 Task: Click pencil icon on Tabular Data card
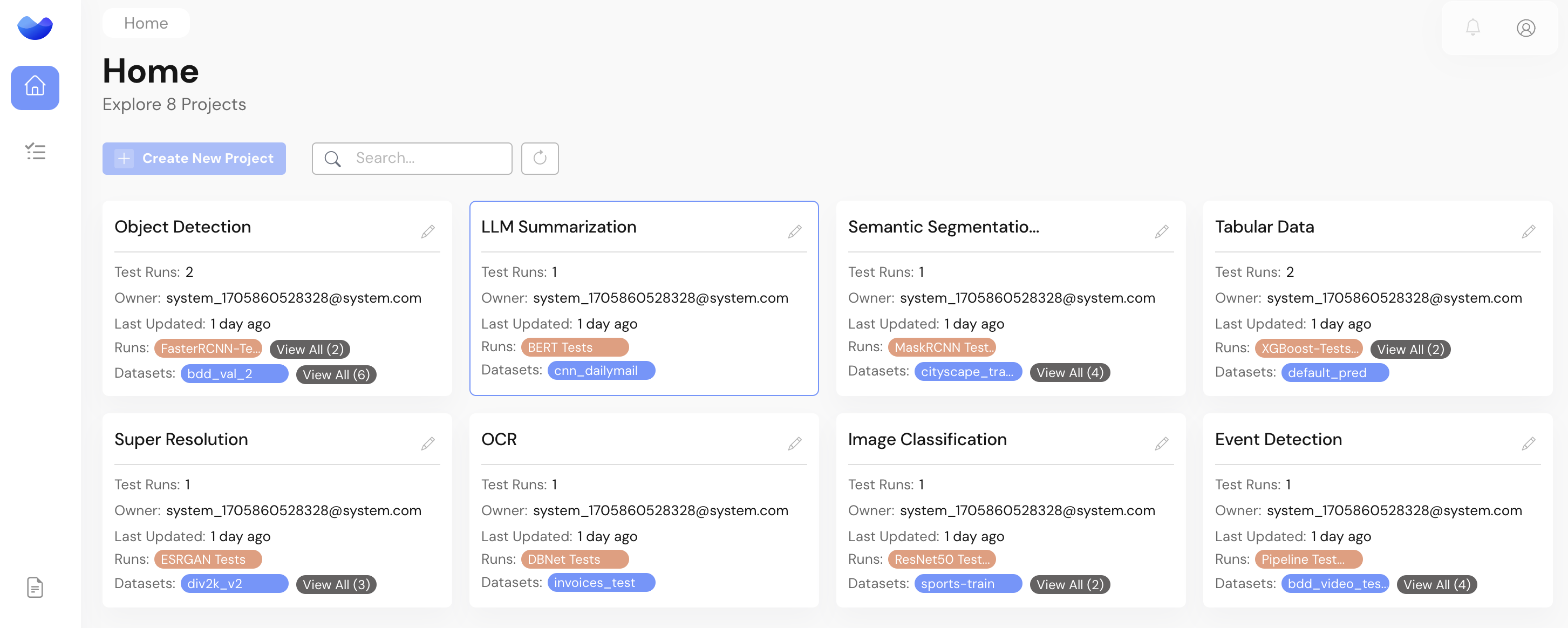pyautogui.click(x=1528, y=231)
